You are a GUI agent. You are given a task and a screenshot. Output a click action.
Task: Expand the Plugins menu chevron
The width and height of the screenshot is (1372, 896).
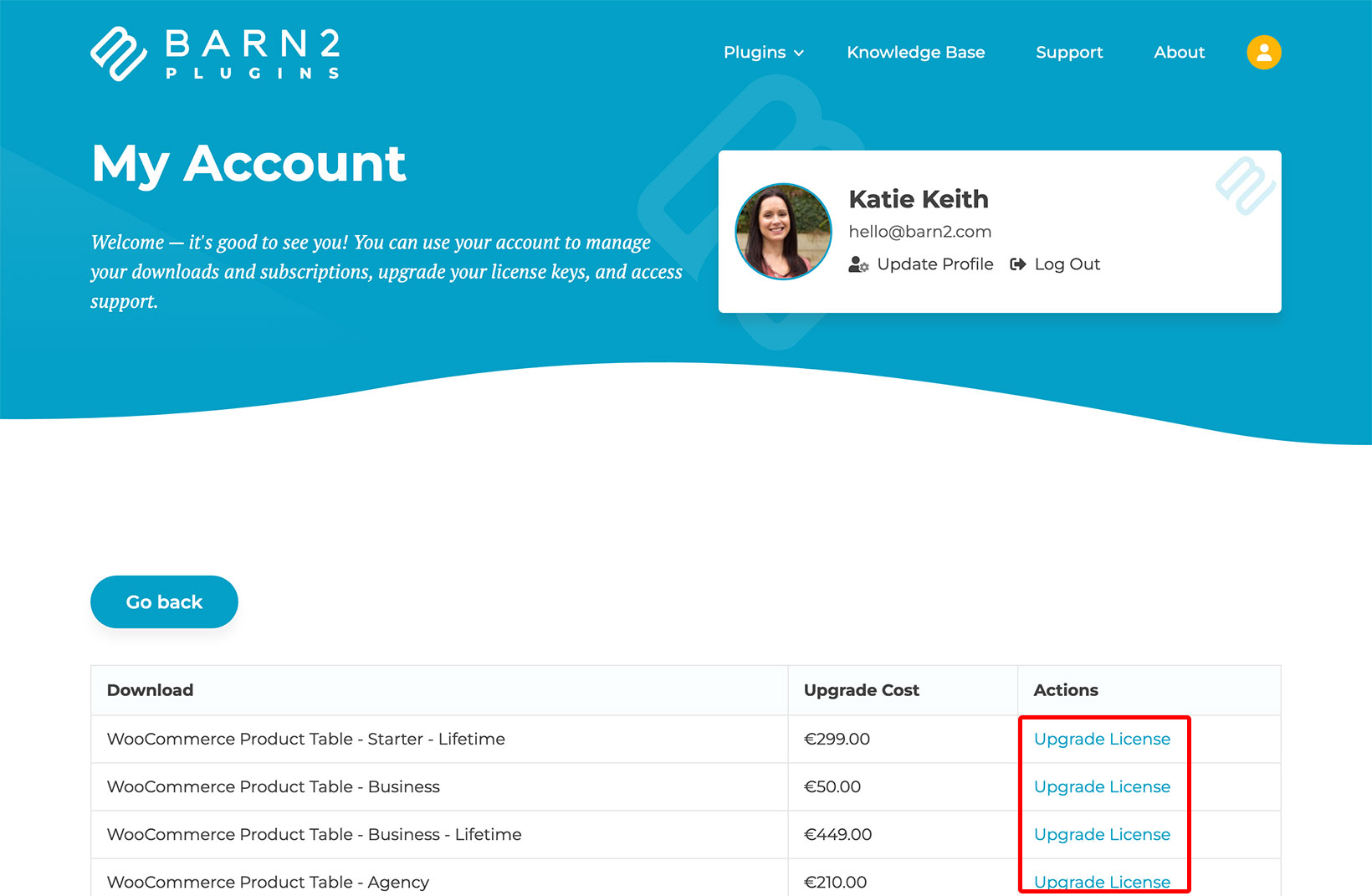[x=799, y=54]
